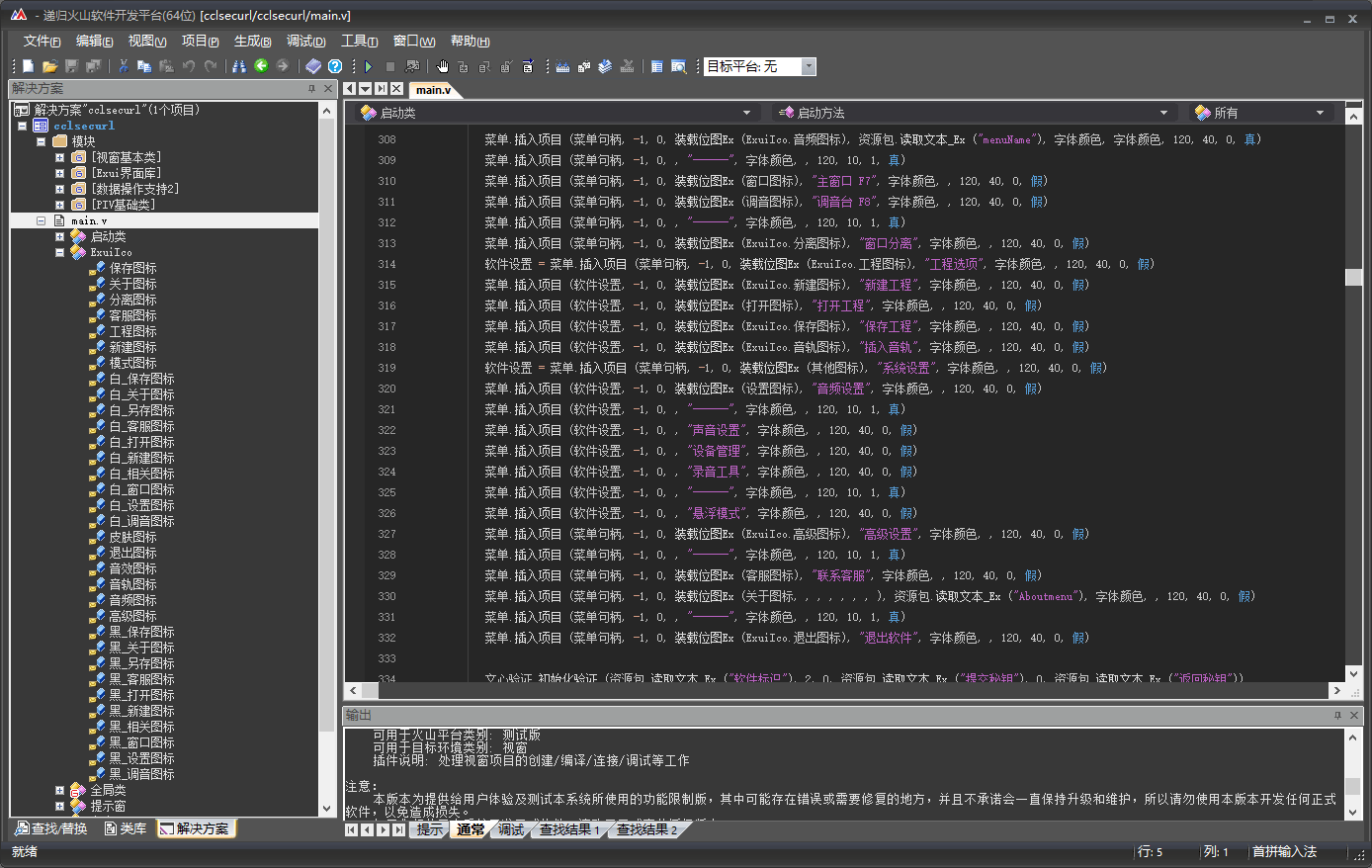Switch to the 查找结果 1 tab
1372x868 pixels.
click(x=568, y=829)
